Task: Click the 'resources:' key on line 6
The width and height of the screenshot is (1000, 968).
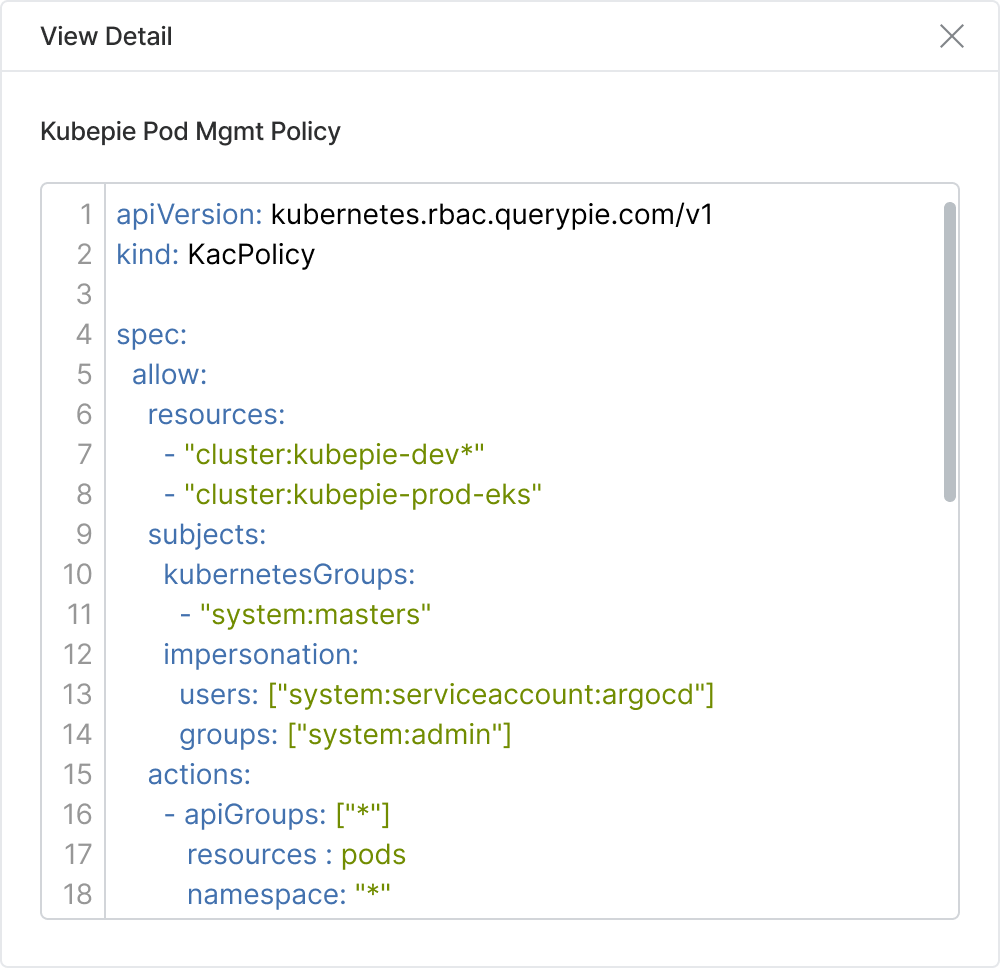Action: [x=217, y=415]
